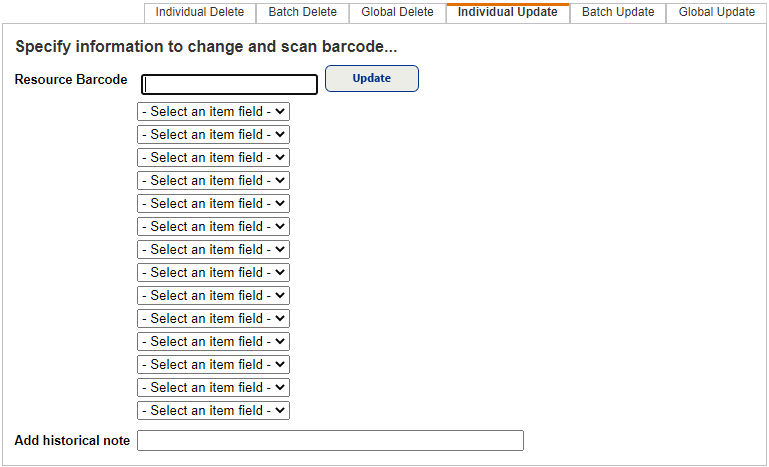Open the eighth item field dropdown

(x=213, y=273)
